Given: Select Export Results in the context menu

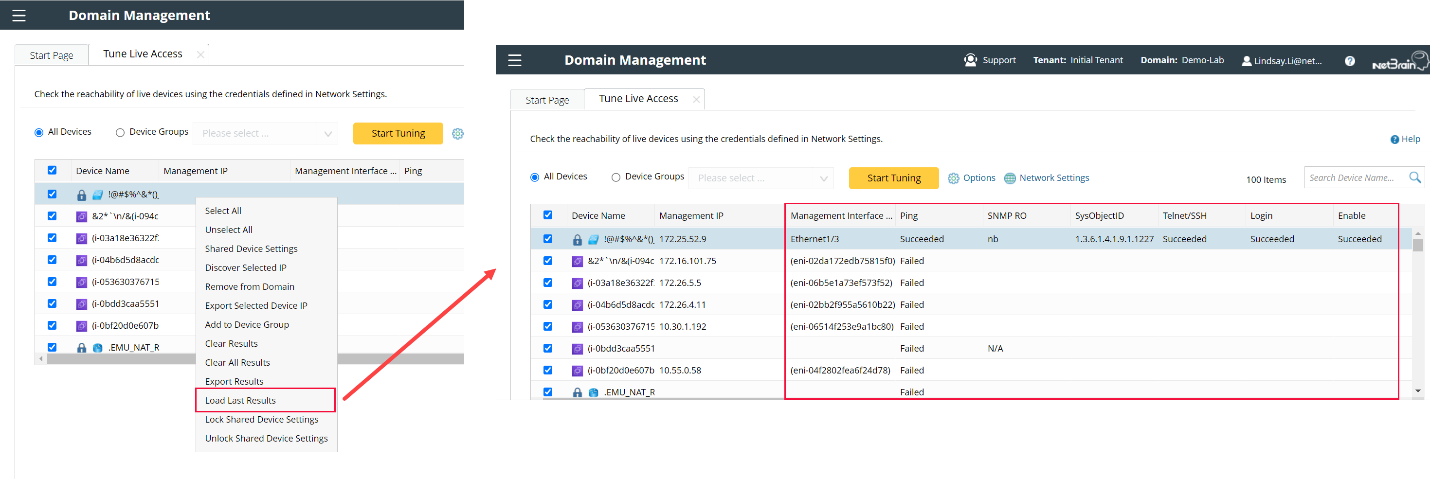Looking at the screenshot, I should pyautogui.click(x=234, y=381).
